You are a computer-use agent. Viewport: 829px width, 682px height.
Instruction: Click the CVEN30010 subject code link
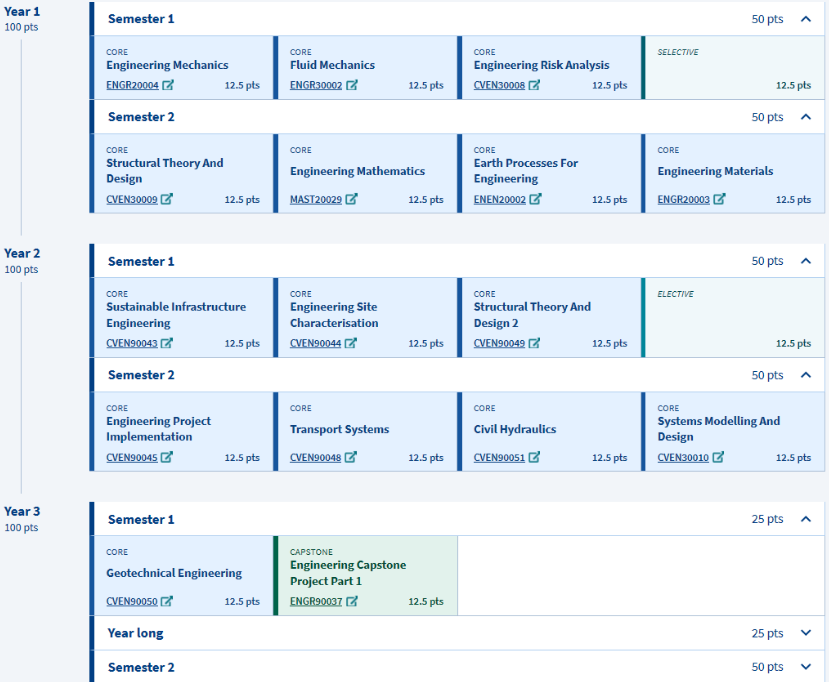683,457
